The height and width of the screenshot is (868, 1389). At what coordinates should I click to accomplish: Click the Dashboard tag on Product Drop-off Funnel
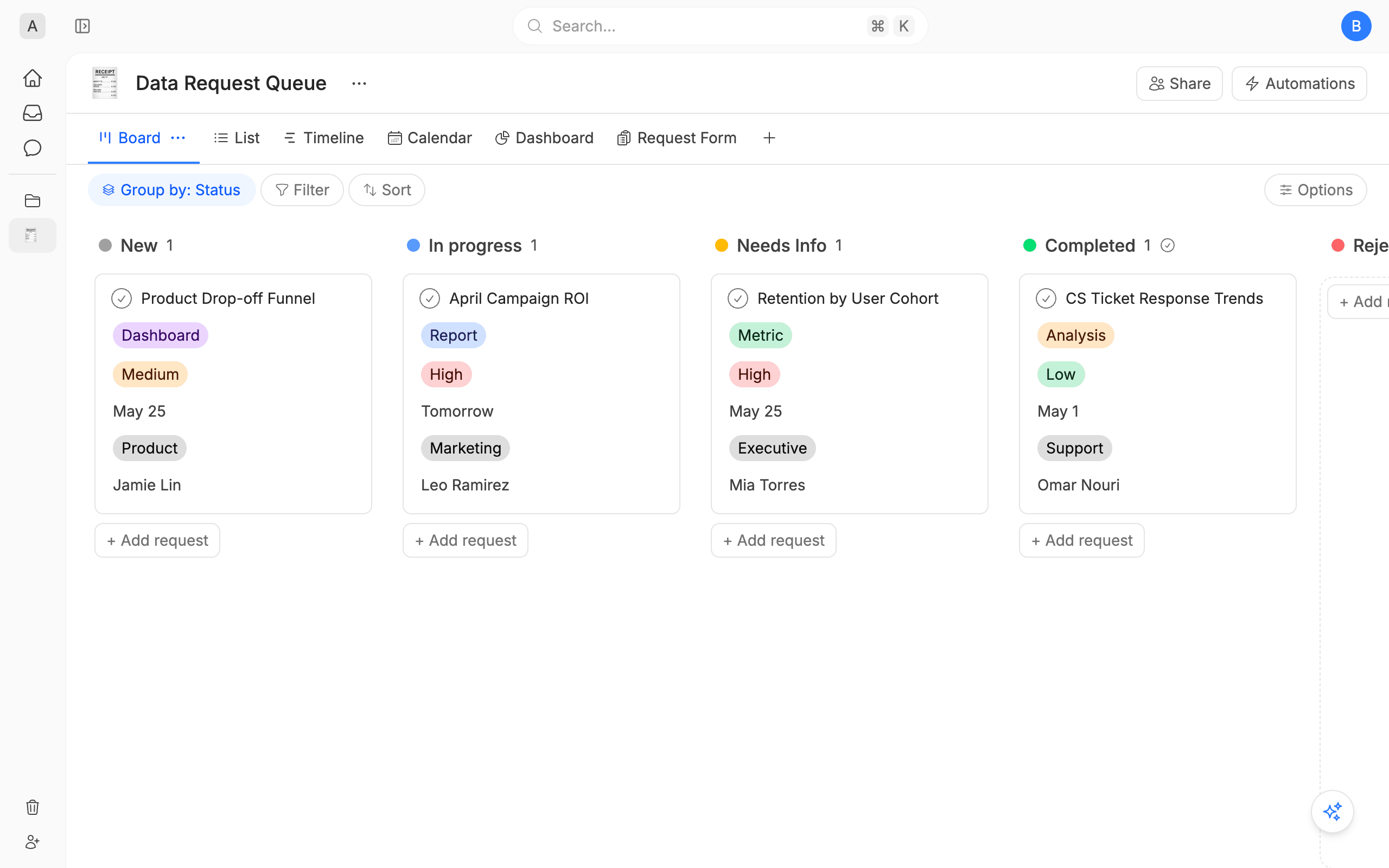[161, 335]
